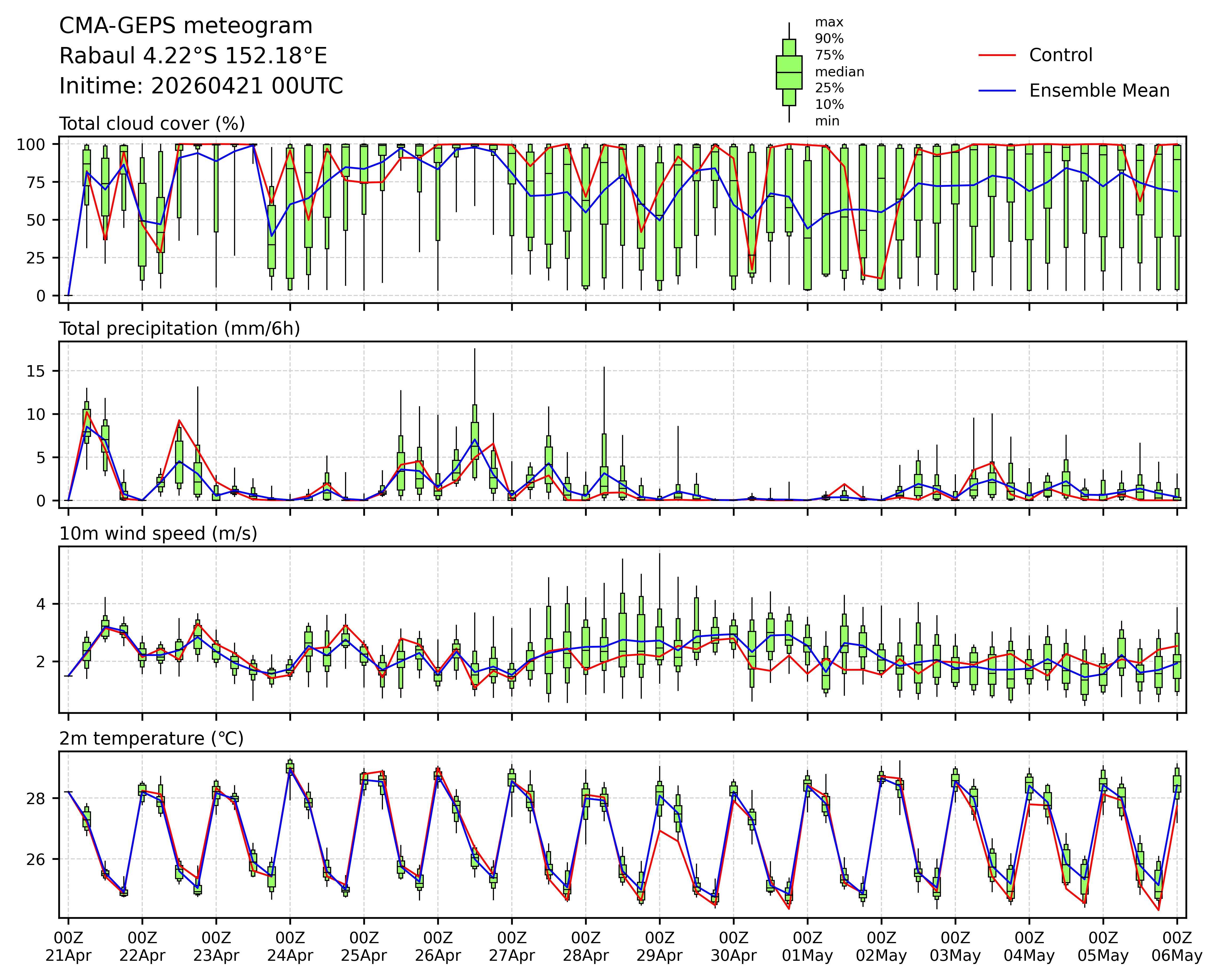This screenshot has height=980, width=1219.
Task: Click the 'Total cloud cover (%)' panel title
Action: tap(152, 123)
